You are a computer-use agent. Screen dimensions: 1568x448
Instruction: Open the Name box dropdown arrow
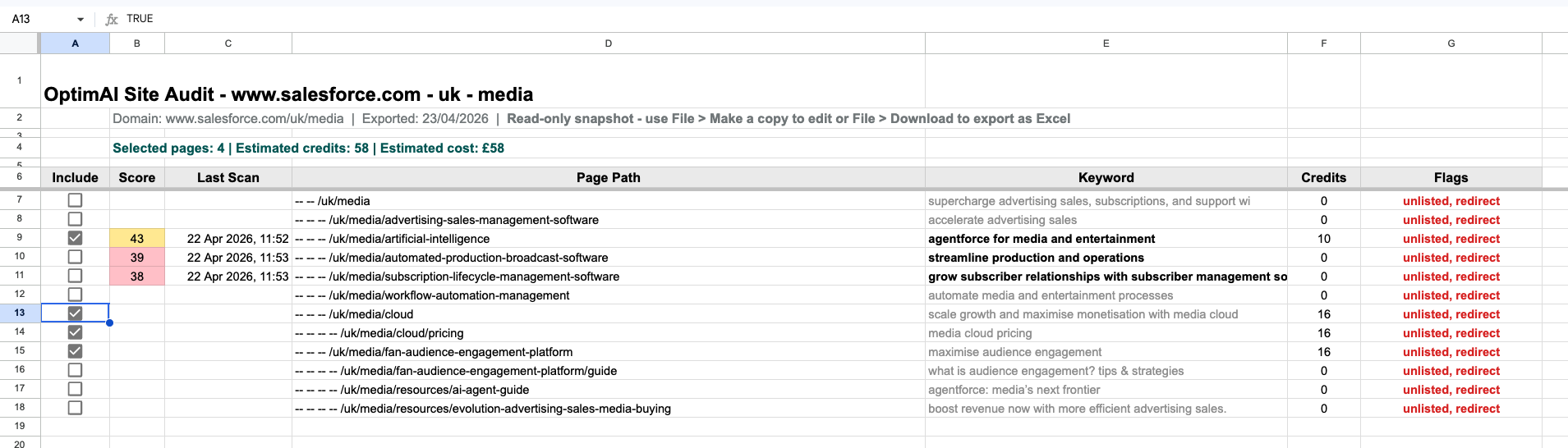point(80,19)
